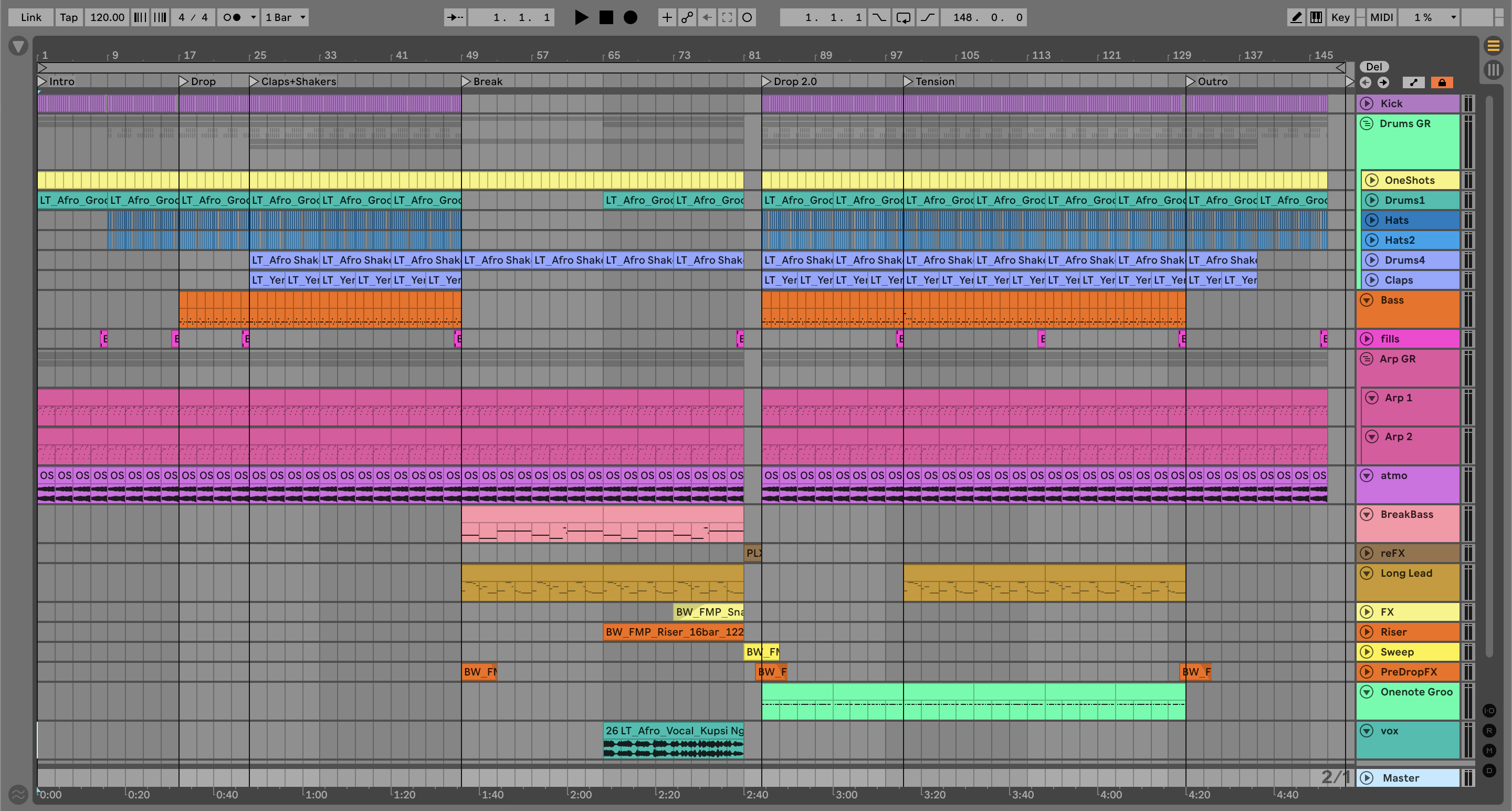This screenshot has width=1512, height=811.
Task: Click the Key map mode button
Action: click(1340, 17)
